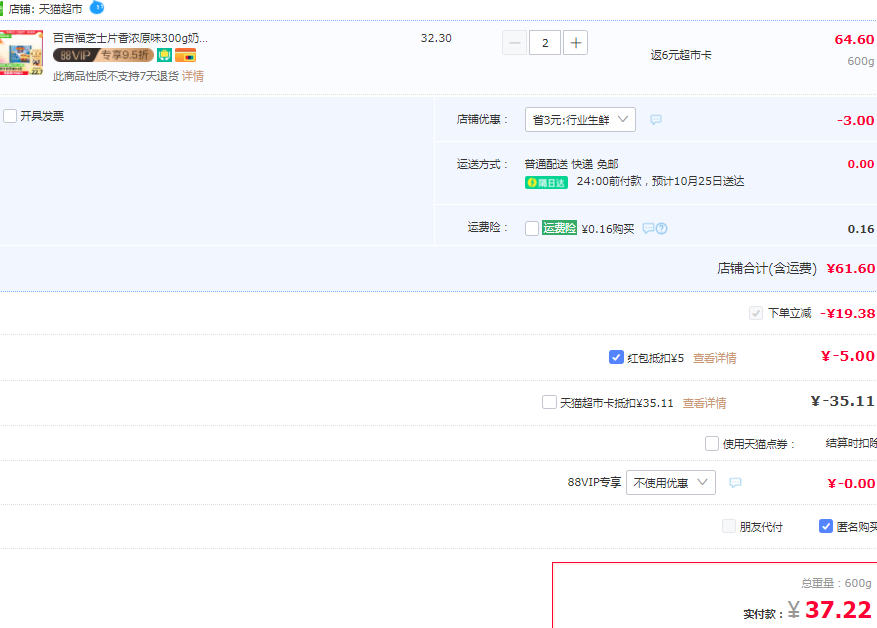
Task: Click the green shield icon under product title
Action: (x=164, y=55)
